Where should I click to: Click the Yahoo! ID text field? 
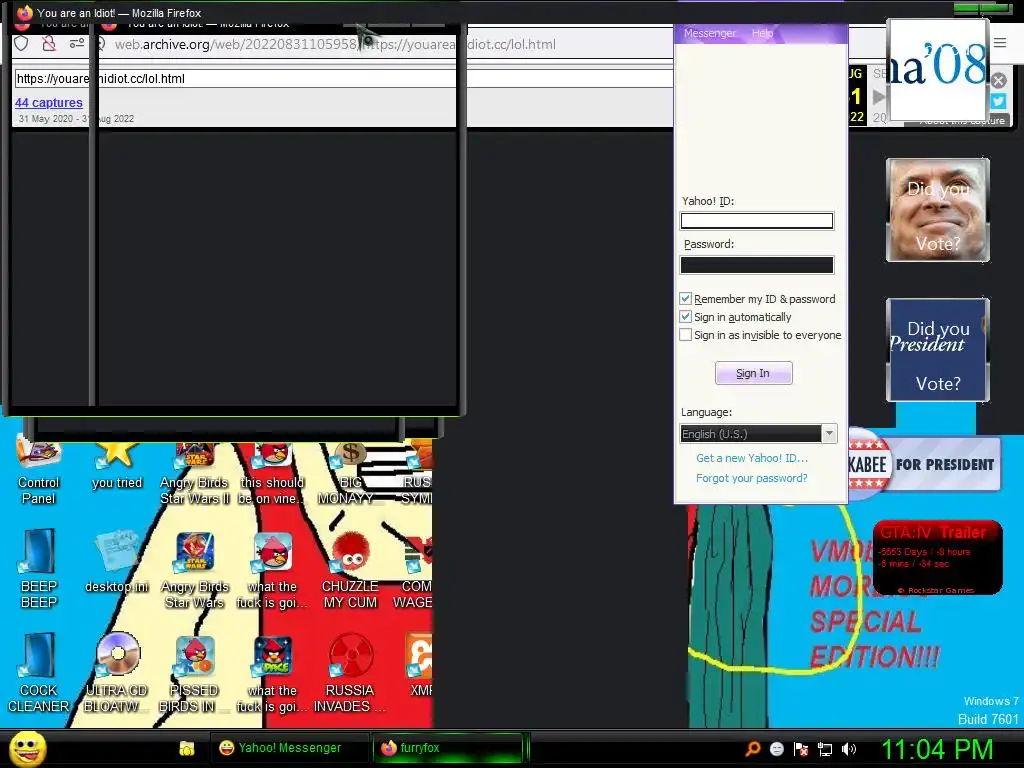pyautogui.click(x=757, y=221)
